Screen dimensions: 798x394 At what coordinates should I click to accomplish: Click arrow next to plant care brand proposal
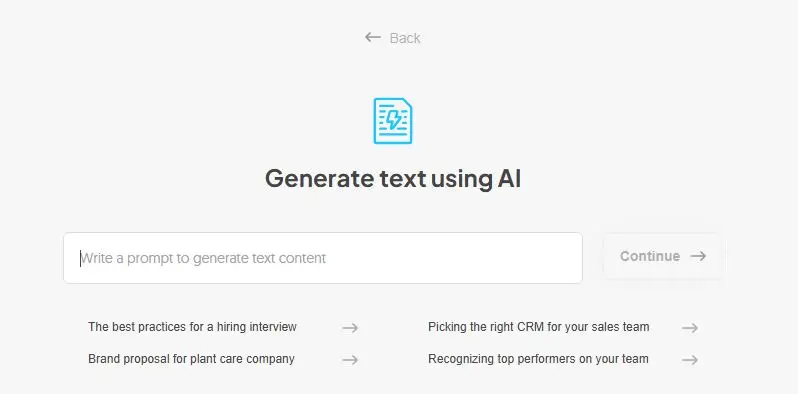pyautogui.click(x=350, y=360)
